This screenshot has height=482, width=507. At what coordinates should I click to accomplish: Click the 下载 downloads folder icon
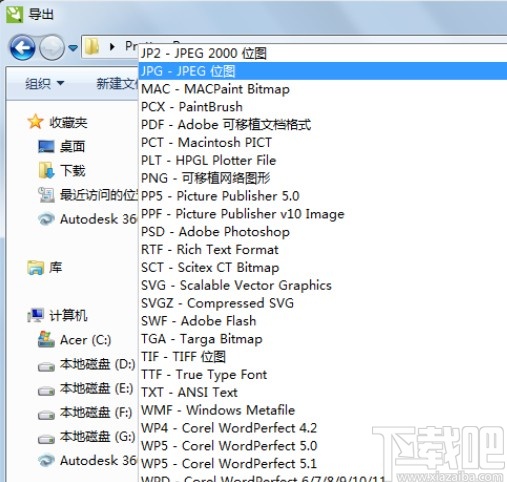(46, 170)
